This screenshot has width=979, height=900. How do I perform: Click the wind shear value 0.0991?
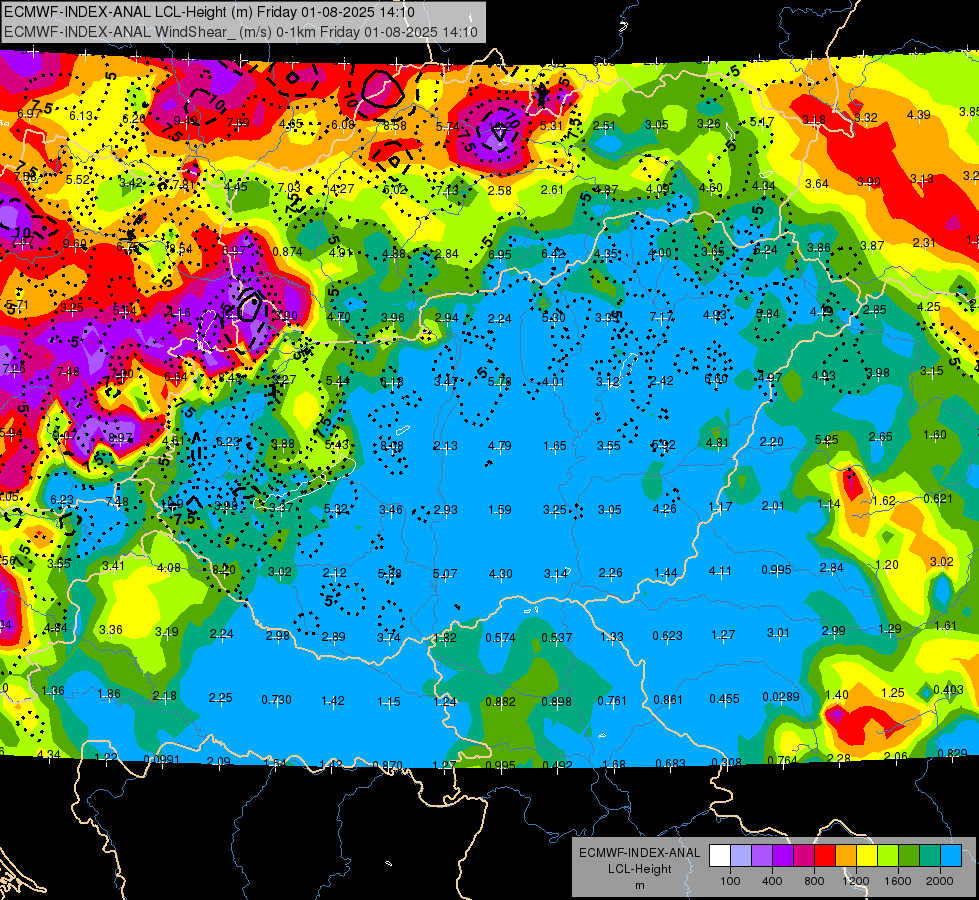[x=162, y=759]
